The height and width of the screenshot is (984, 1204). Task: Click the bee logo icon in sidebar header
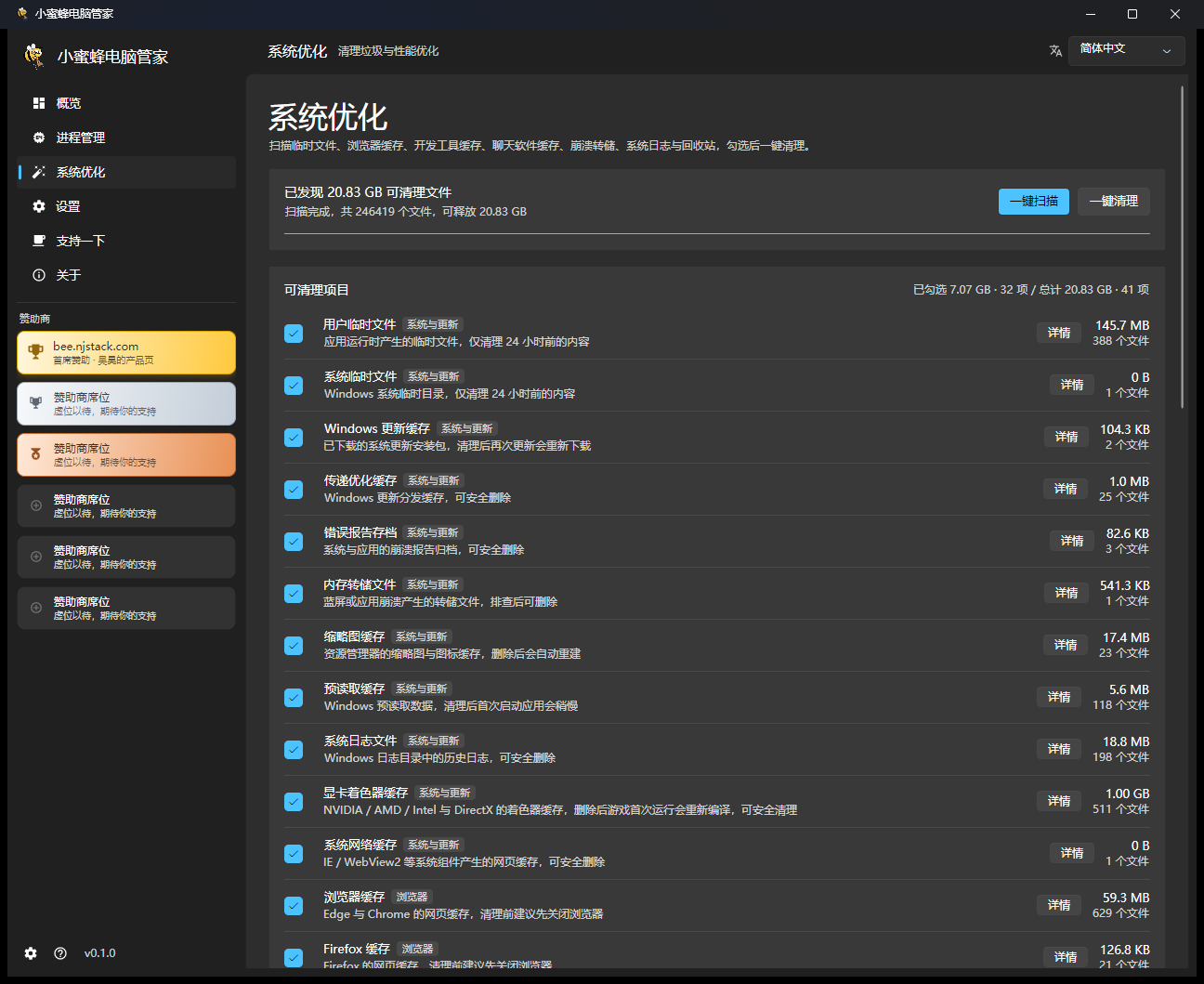(34, 56)
